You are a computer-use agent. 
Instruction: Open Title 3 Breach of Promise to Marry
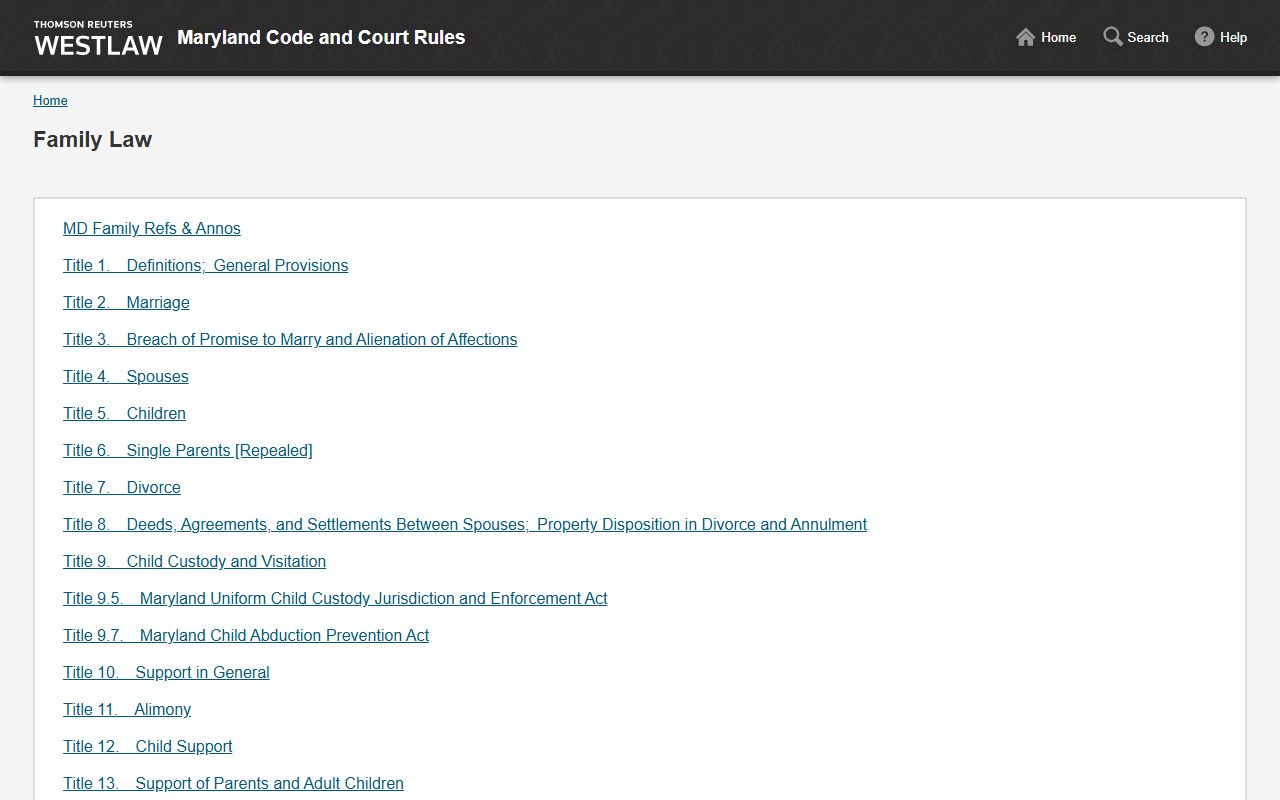(290, 340)
